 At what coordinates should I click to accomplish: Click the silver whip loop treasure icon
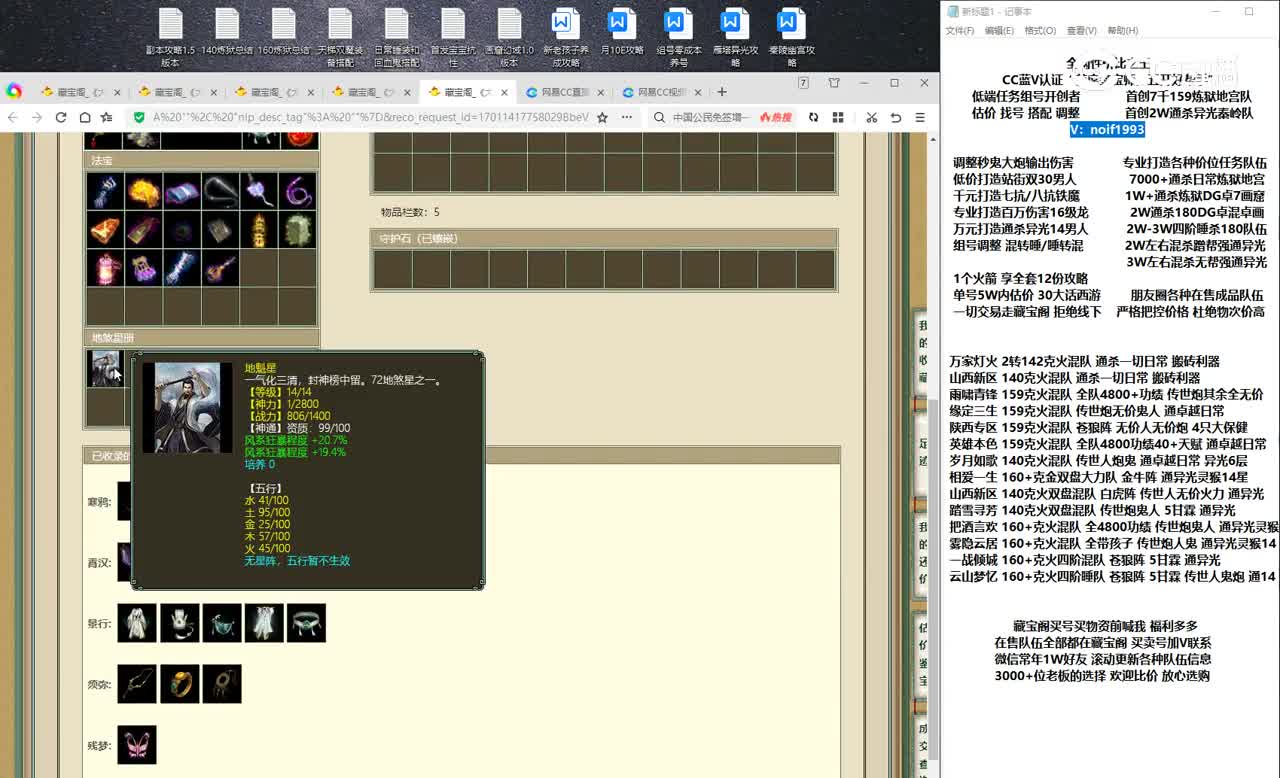221,190
